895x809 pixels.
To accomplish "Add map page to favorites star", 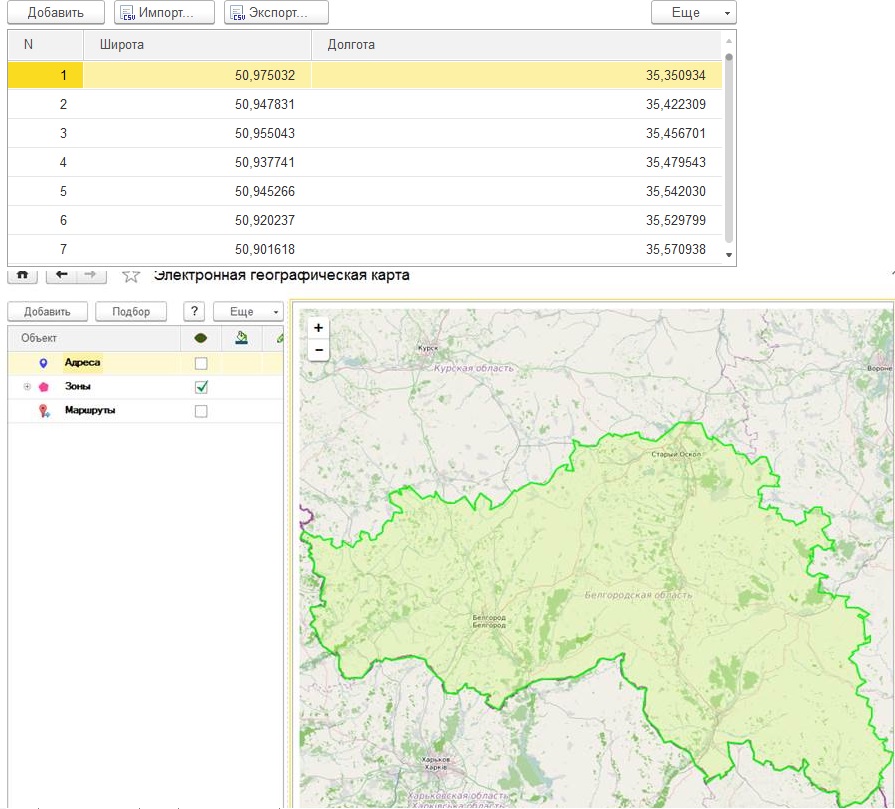I will 130,275.
